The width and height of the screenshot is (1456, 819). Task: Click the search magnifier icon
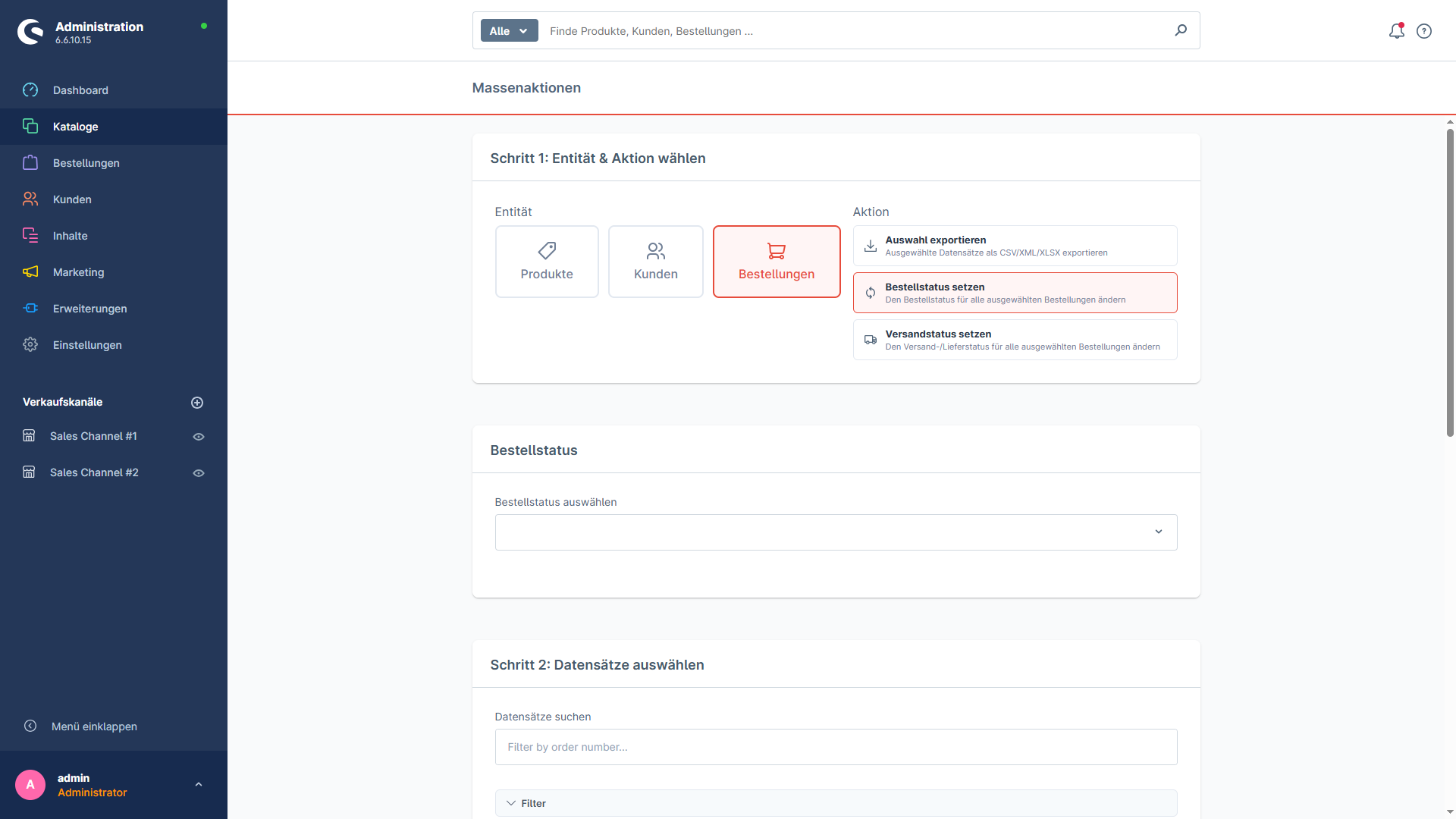[x=1181, y=30]
